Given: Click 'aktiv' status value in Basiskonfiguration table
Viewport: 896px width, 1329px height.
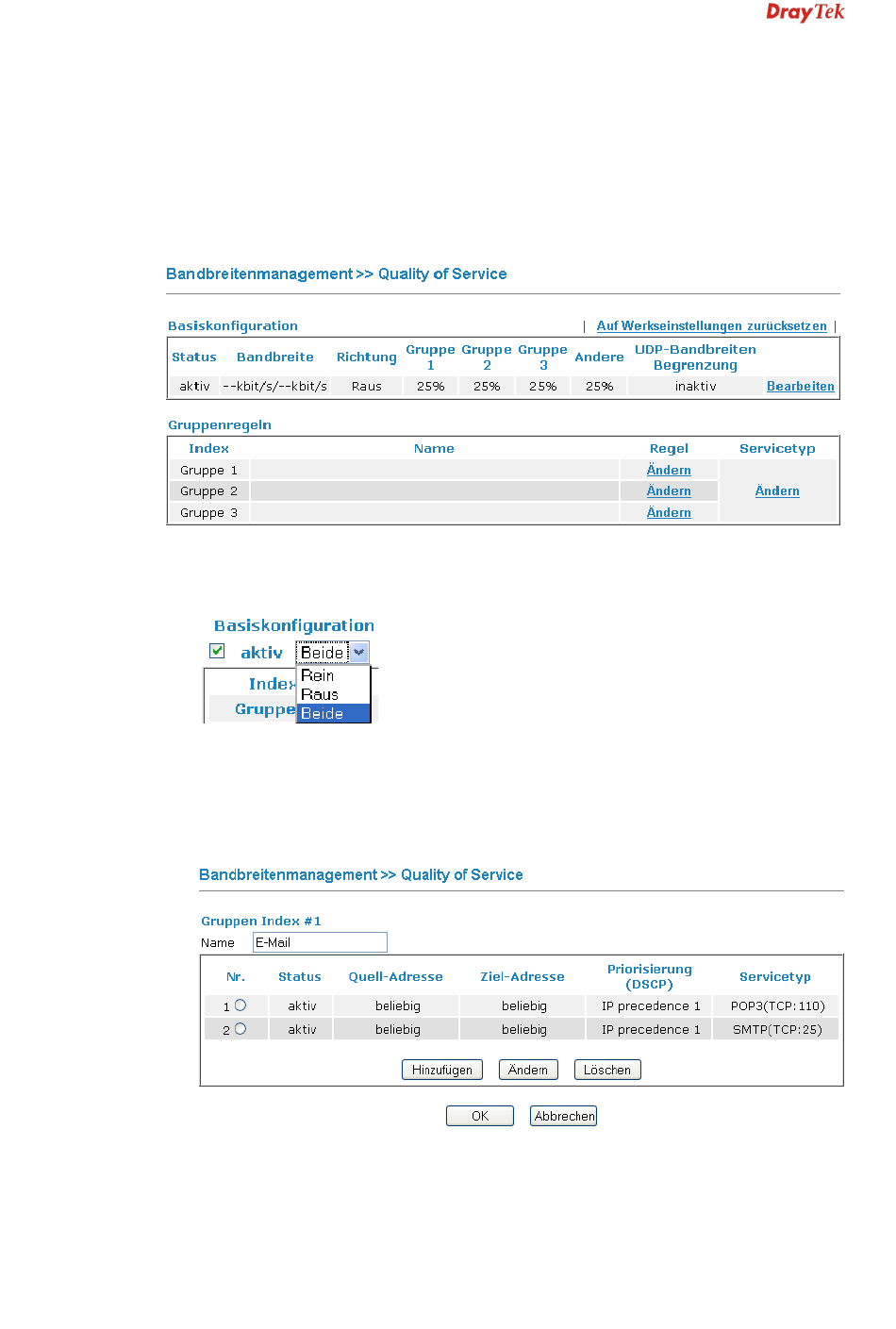Looking at the screenshot, I should pos(195,387).
